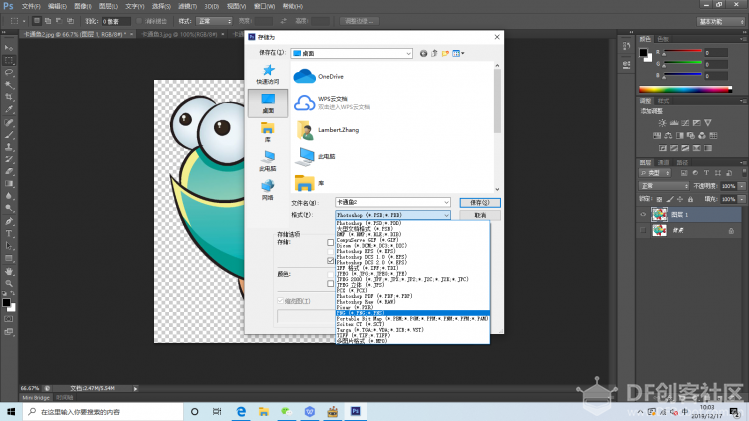The width and height of the screenshot is (749, 421).
Task: Select the Horizontal Type tool
Action: [x=9, y=234]
